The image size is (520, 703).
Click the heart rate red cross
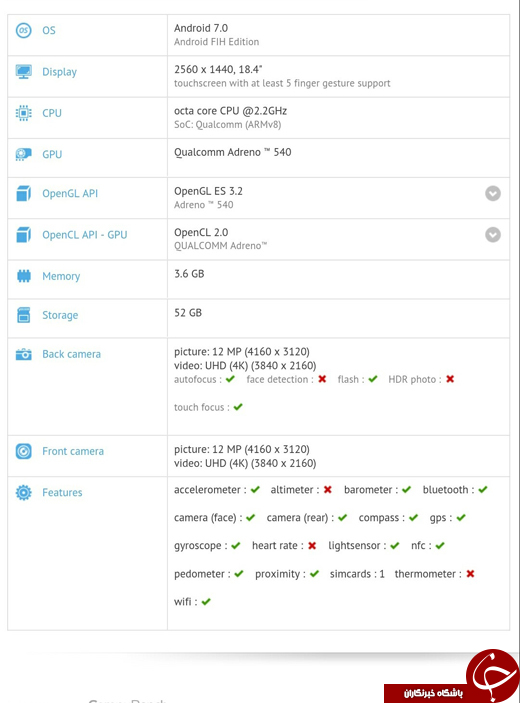pos(312,546)
